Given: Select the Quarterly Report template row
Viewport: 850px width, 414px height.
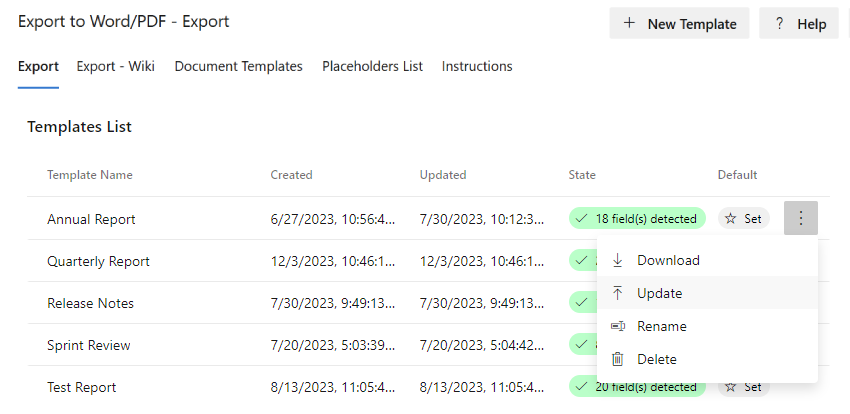Looking at the screenshot, I should (98, 261).
